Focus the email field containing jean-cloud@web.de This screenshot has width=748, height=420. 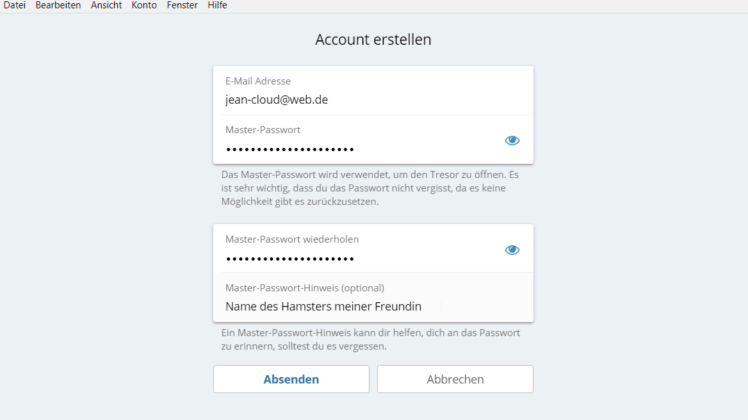click(x=373, y=91)
